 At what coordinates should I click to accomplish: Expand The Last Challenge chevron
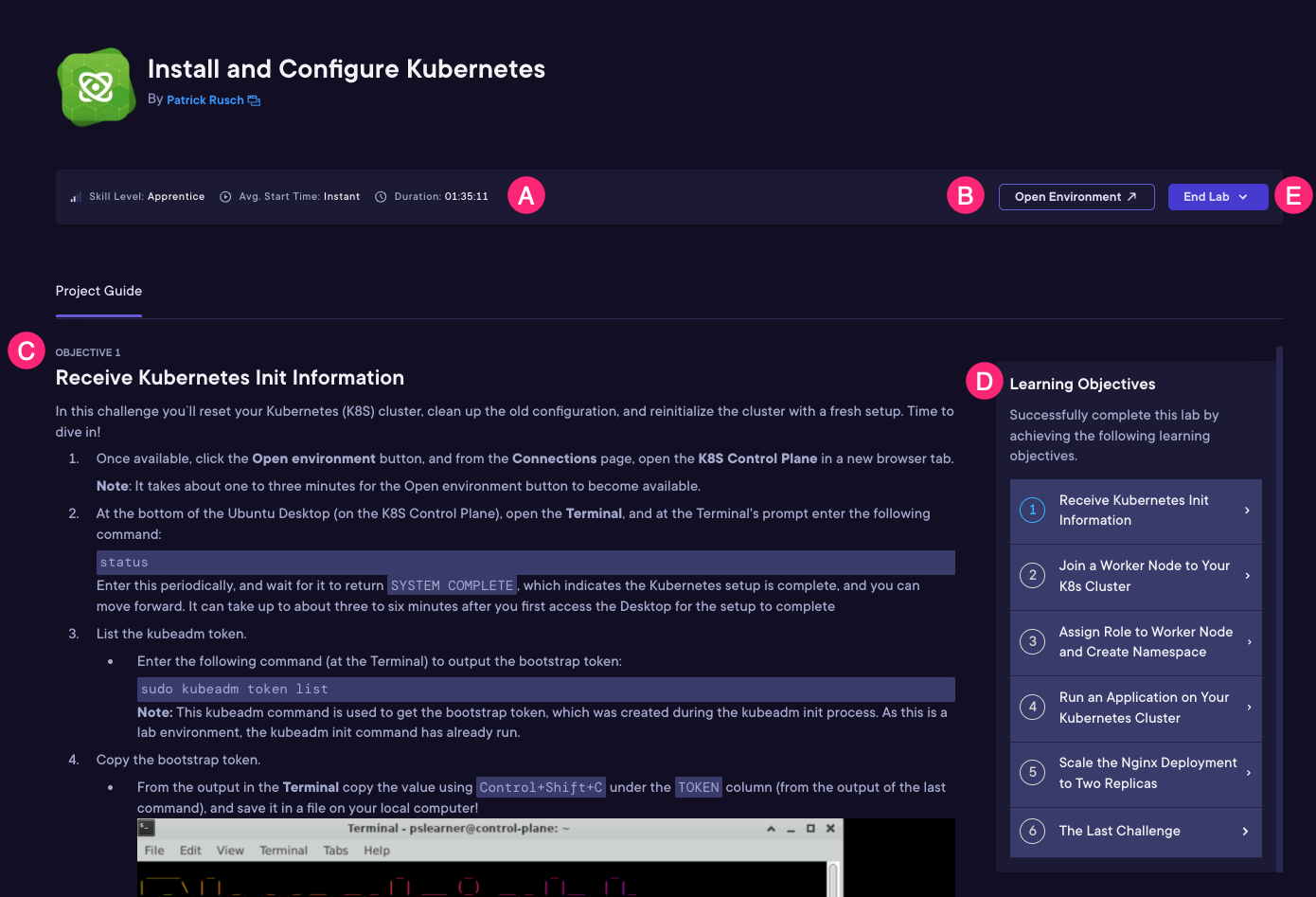pyautogui.click(x=1245, y=831)
